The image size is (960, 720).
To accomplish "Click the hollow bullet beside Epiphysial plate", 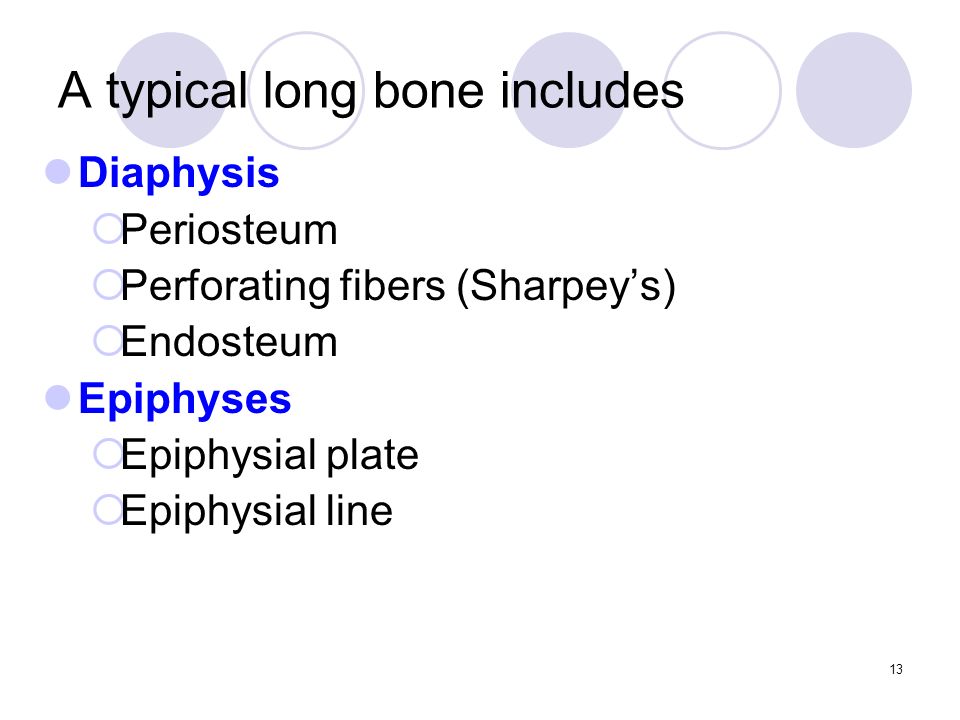I will coord(108,454).
